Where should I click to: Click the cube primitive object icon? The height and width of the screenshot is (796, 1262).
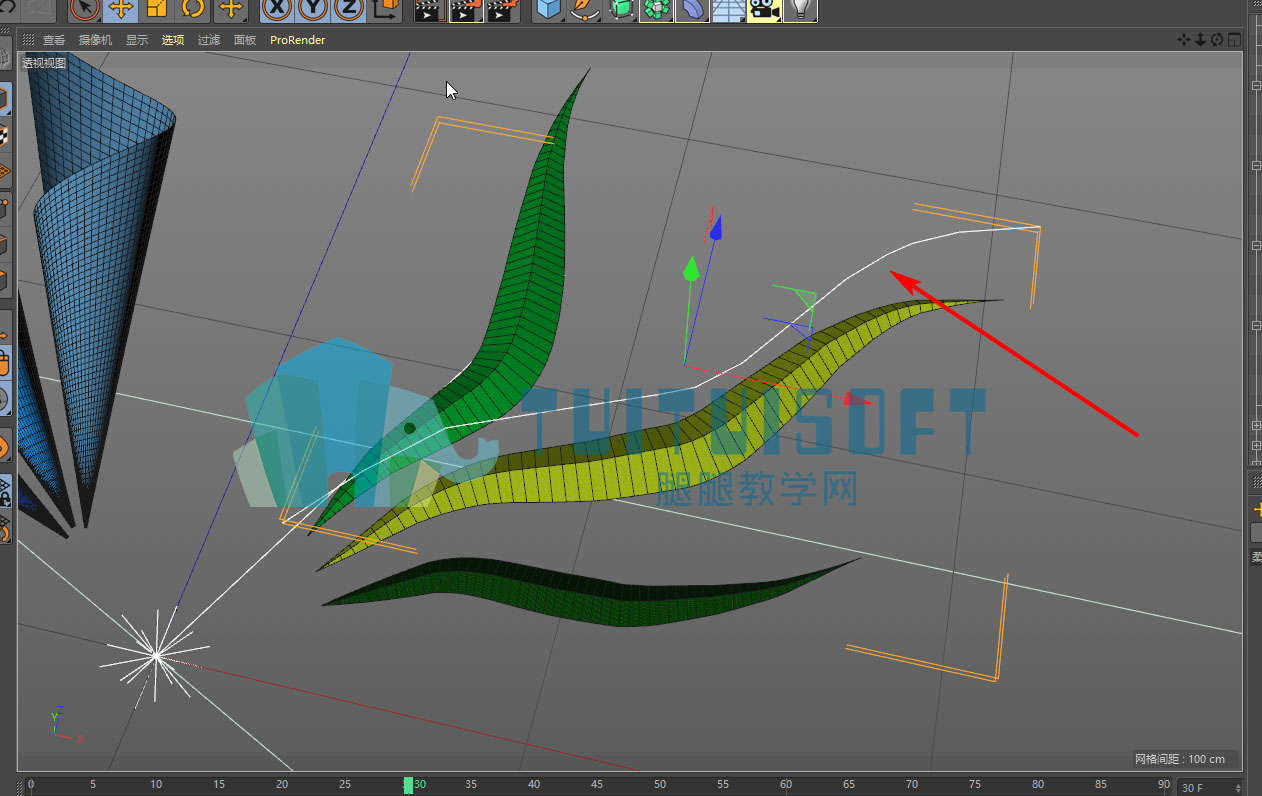coord(548,10)
